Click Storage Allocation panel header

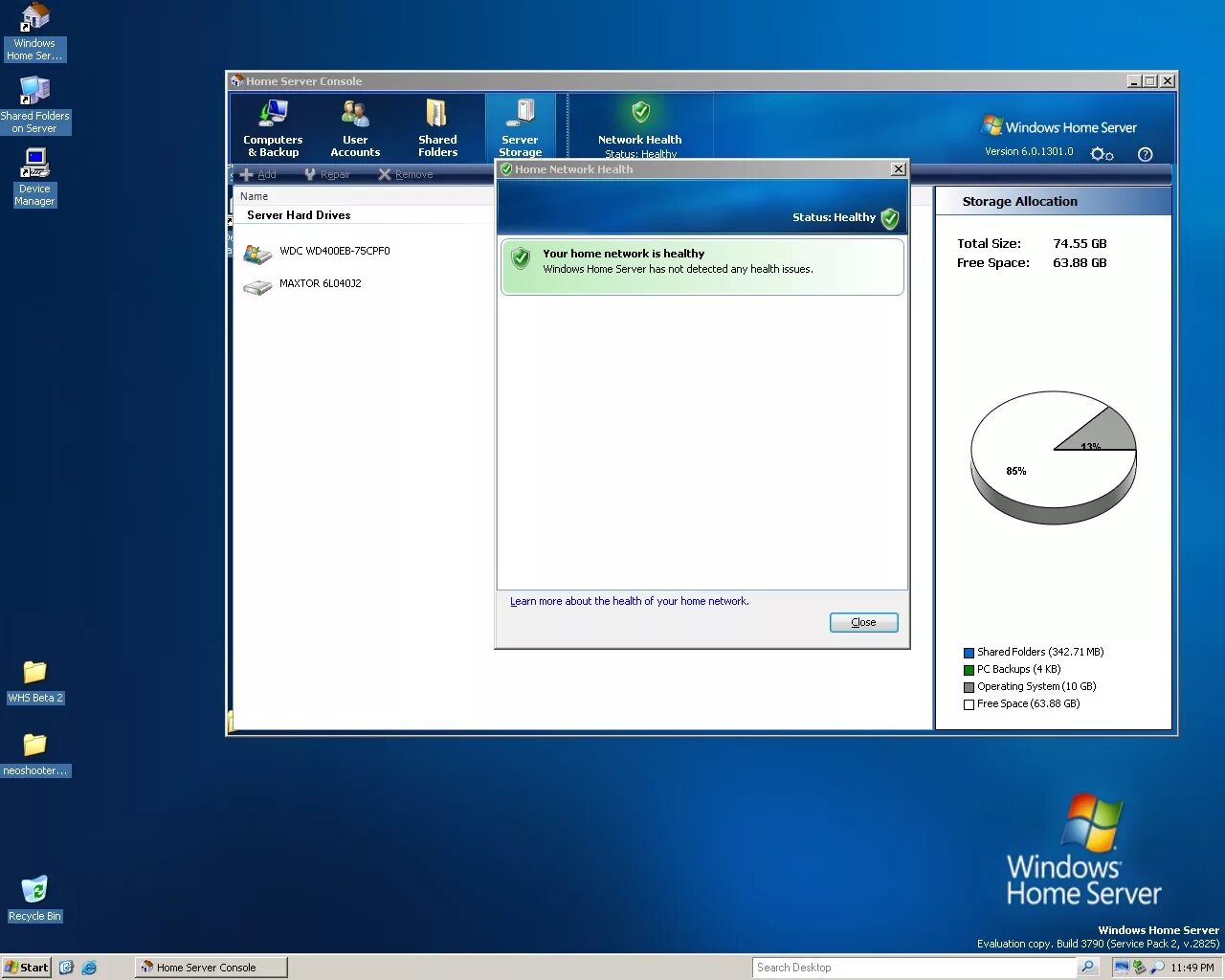pyautogui.click(x=1053, y=202)
